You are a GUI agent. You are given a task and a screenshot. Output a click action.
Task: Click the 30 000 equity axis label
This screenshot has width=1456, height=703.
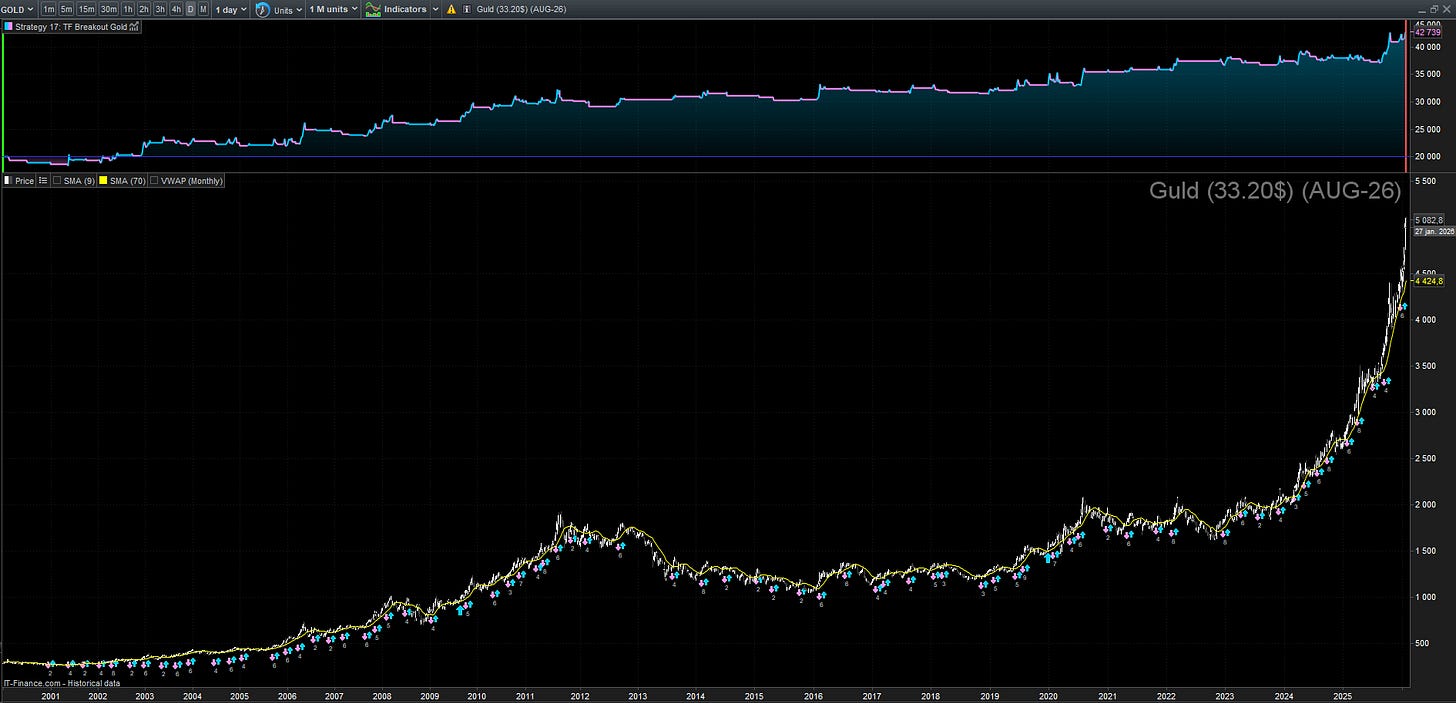[1427, 101]
